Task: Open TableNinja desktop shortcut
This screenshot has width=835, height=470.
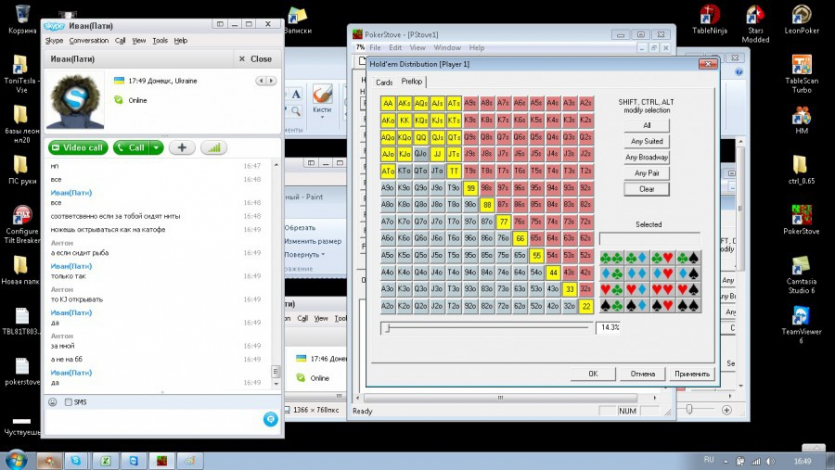Action: tap(710, 19)
